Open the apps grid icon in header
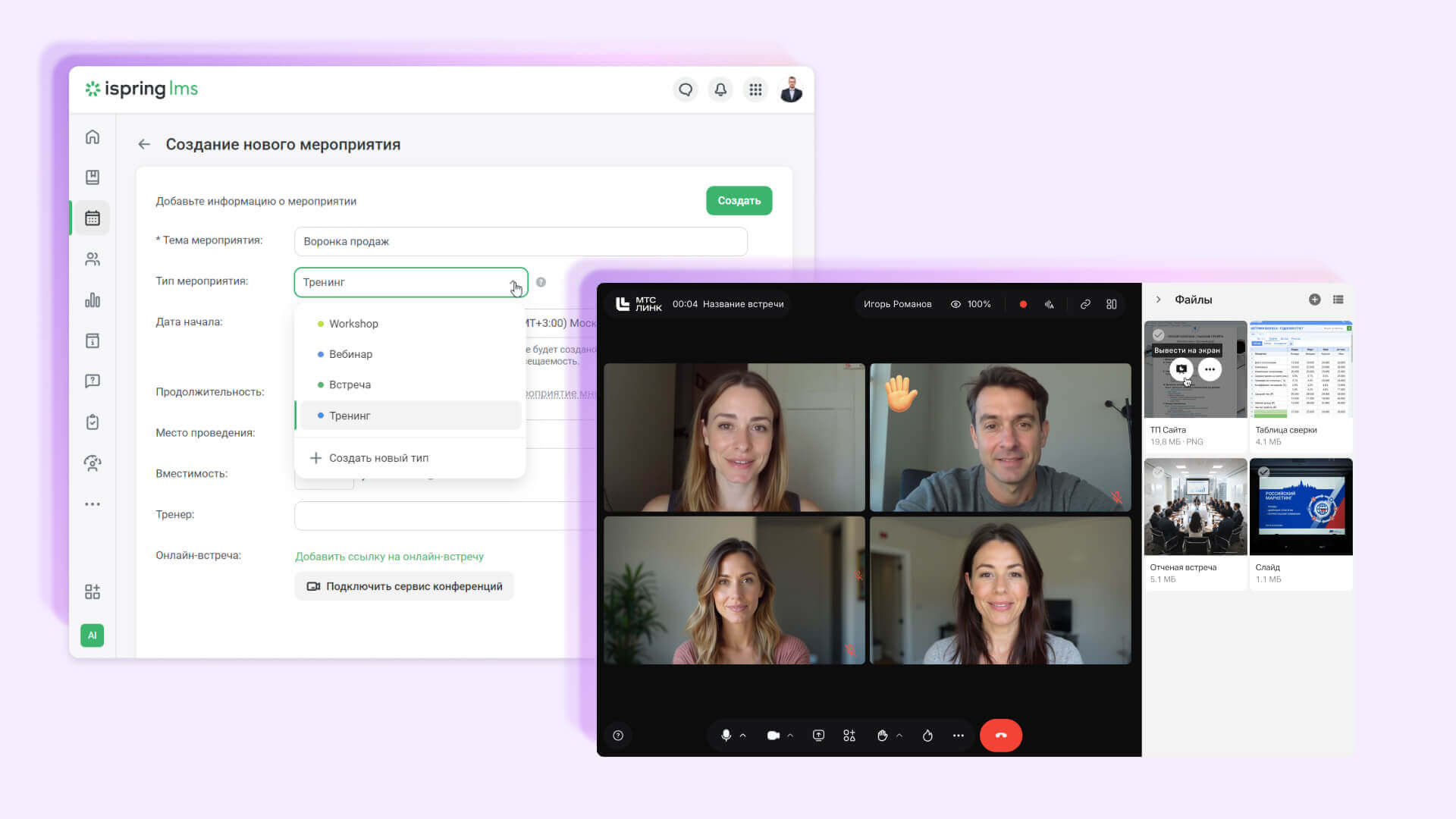The height and width of the screenshot is (819, 1456). click(x=755, y=89)
